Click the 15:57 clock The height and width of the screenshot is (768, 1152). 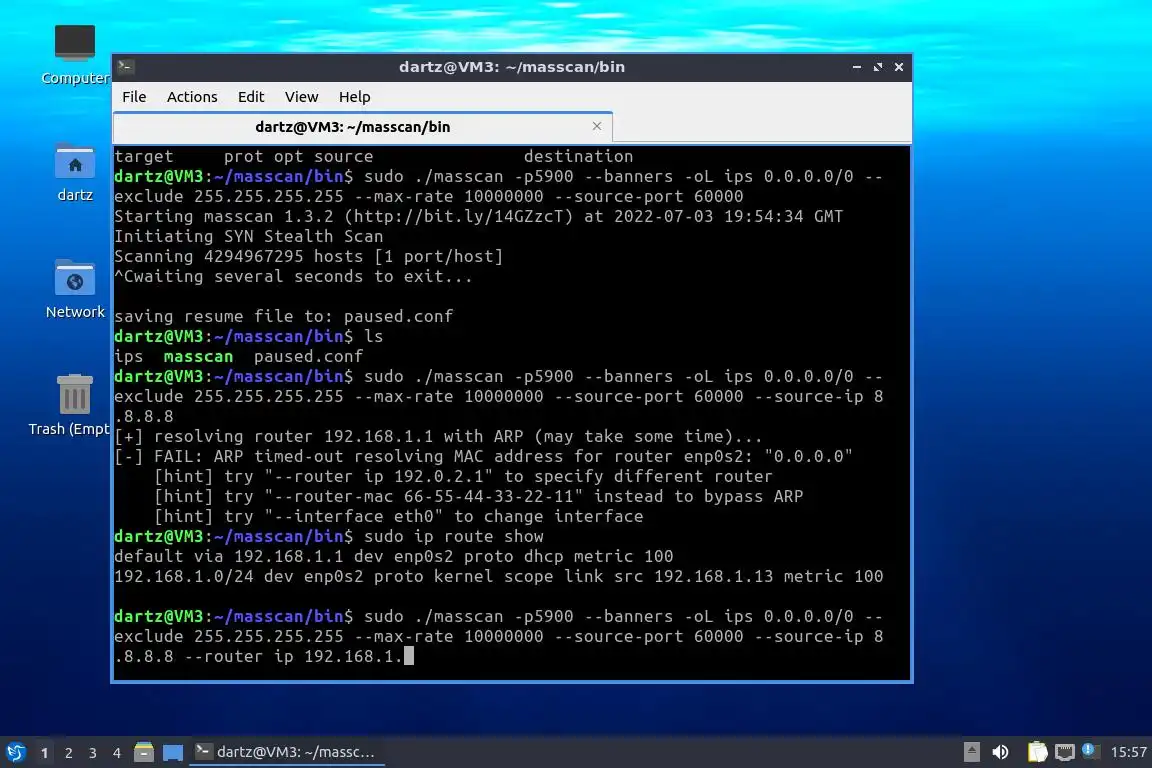(1128, 752)
